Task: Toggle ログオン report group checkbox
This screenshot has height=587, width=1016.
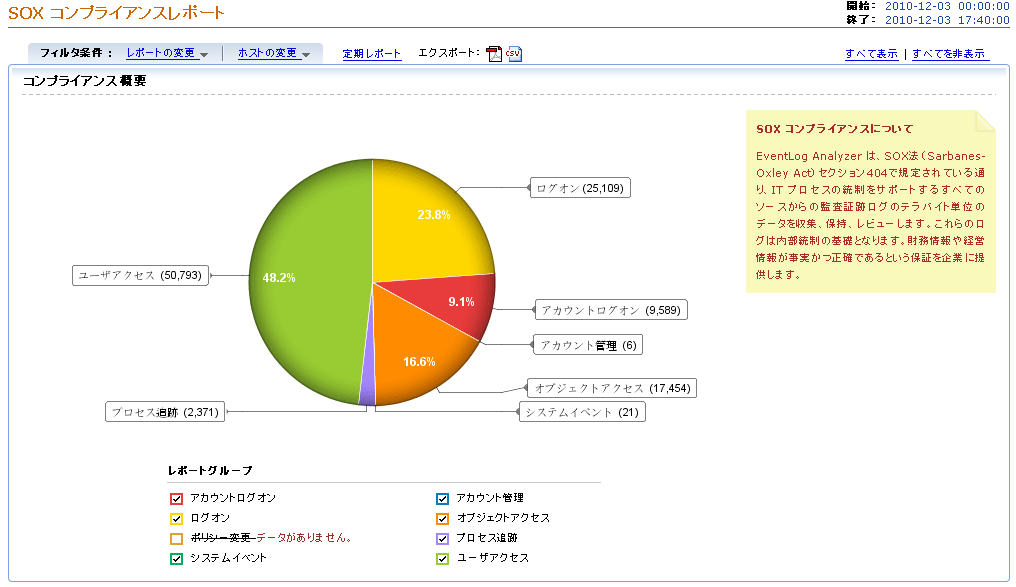Action: pyautogui.click(x=177, y=518)
